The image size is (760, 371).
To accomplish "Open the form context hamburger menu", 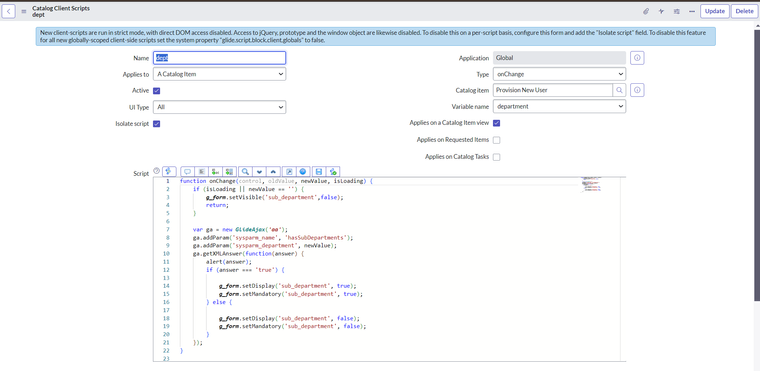I will tap(24, 11).
